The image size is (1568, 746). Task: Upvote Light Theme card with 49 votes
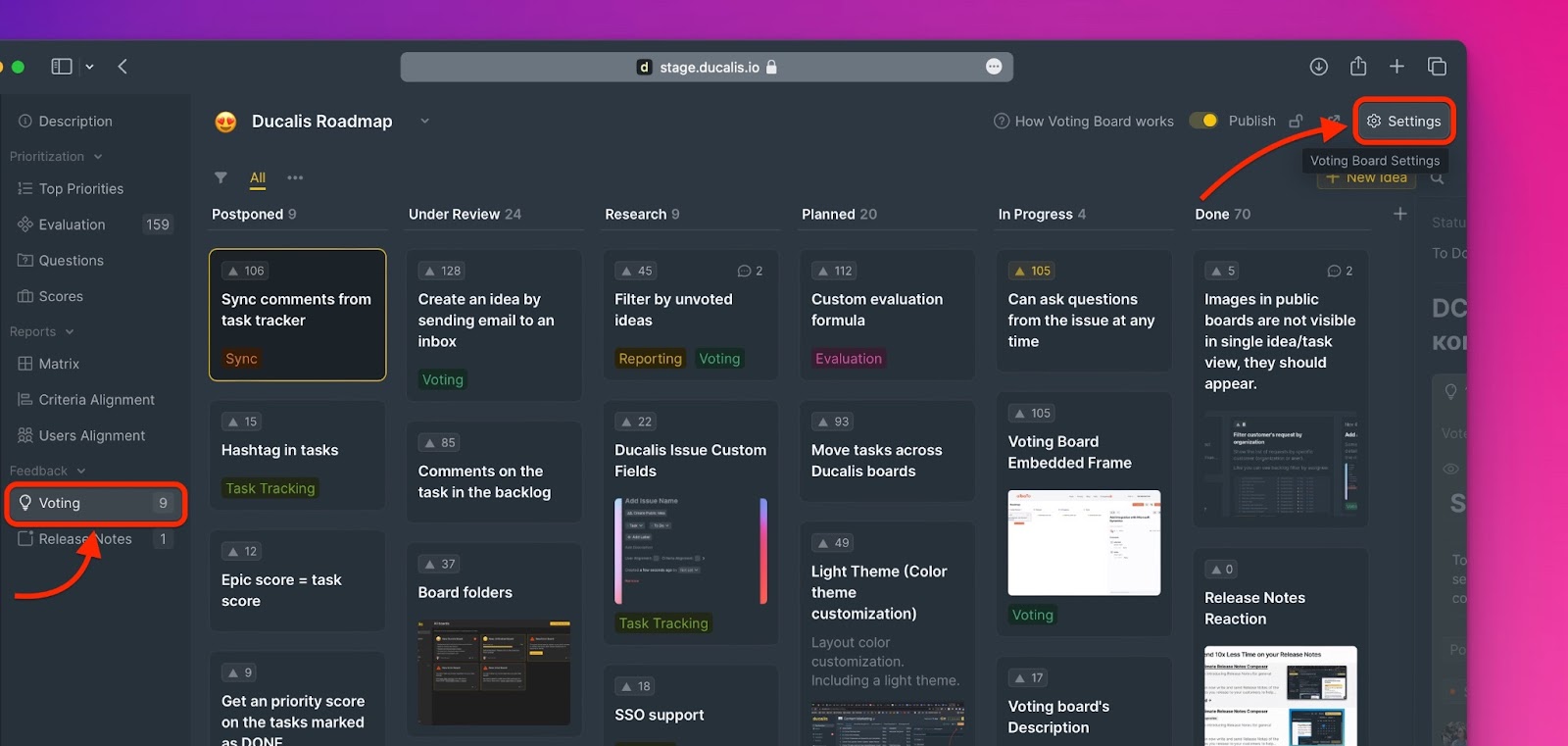[x=833, y=543]
